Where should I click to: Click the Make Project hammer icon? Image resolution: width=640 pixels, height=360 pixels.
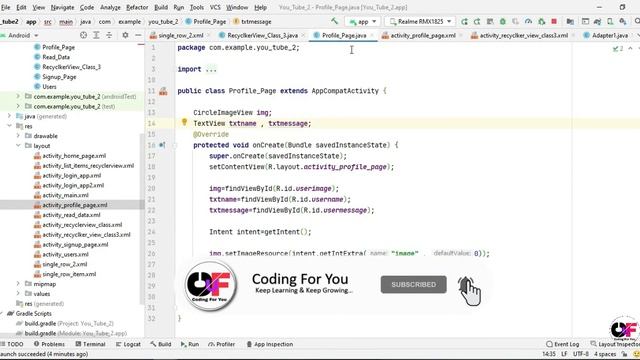(335, 21)
